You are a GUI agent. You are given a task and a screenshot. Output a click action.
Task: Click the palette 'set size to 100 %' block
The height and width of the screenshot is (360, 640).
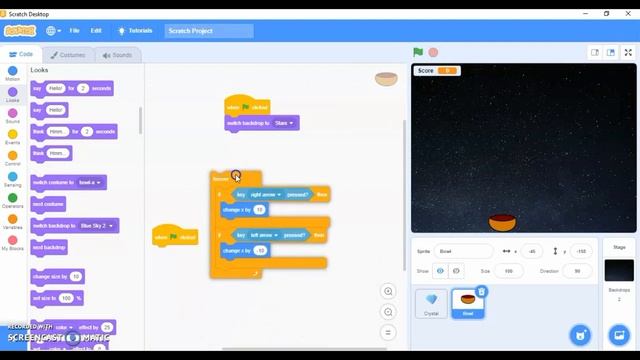(57, 298)
